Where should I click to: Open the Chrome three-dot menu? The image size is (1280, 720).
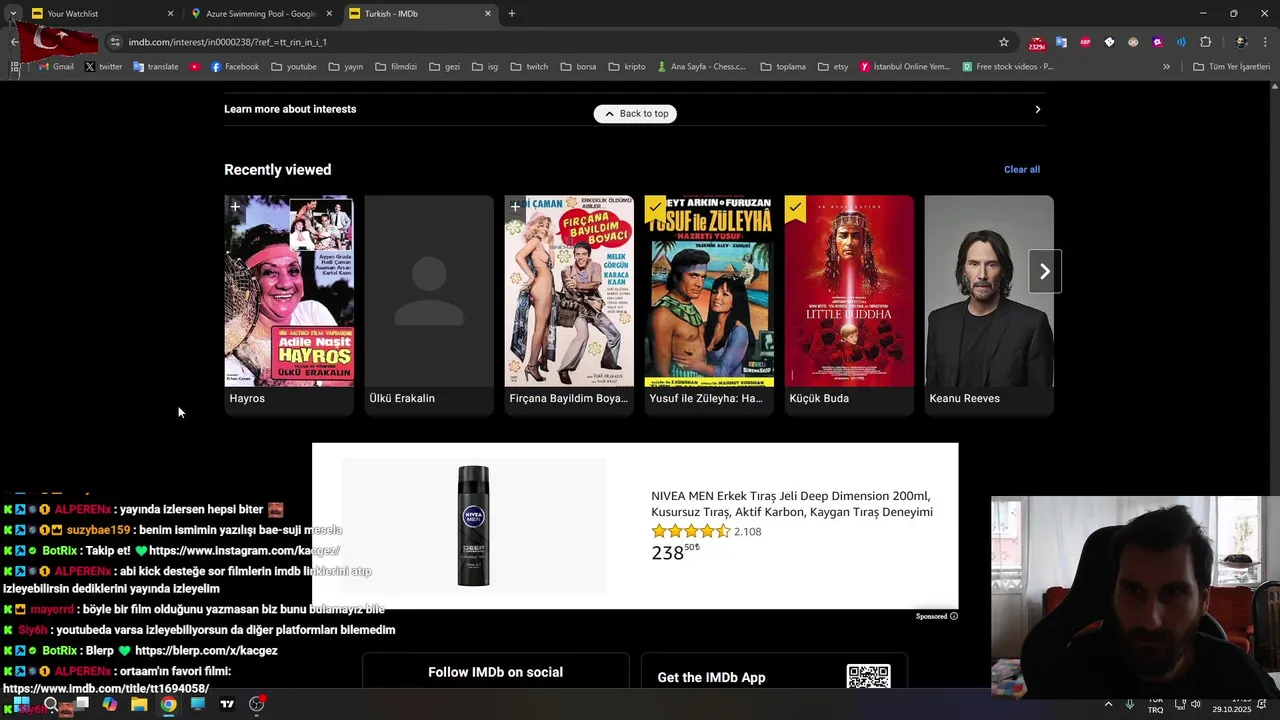point(1266,42)
